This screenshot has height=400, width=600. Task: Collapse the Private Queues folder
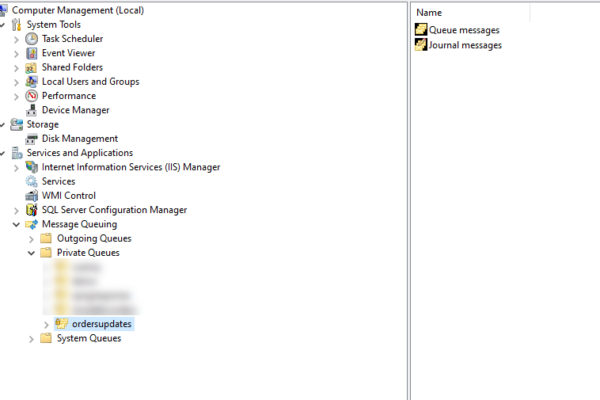pos(31,254)
